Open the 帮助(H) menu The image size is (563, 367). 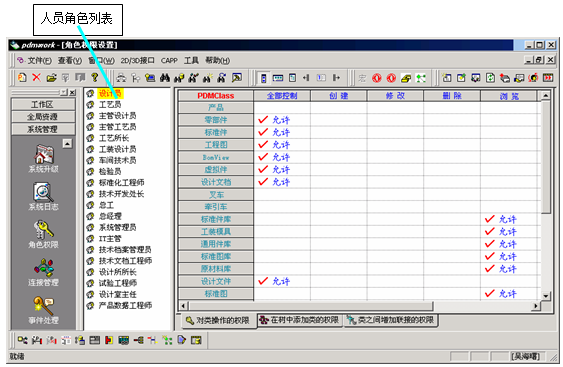point(218,61)
